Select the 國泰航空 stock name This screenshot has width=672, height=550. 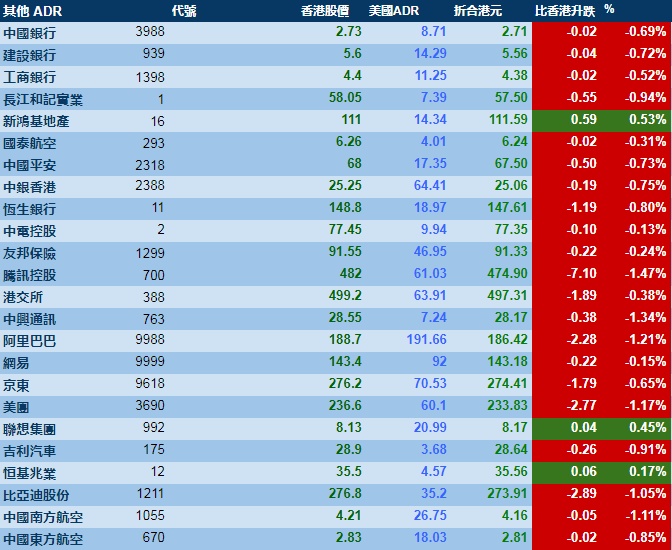(x=30, y=143)
